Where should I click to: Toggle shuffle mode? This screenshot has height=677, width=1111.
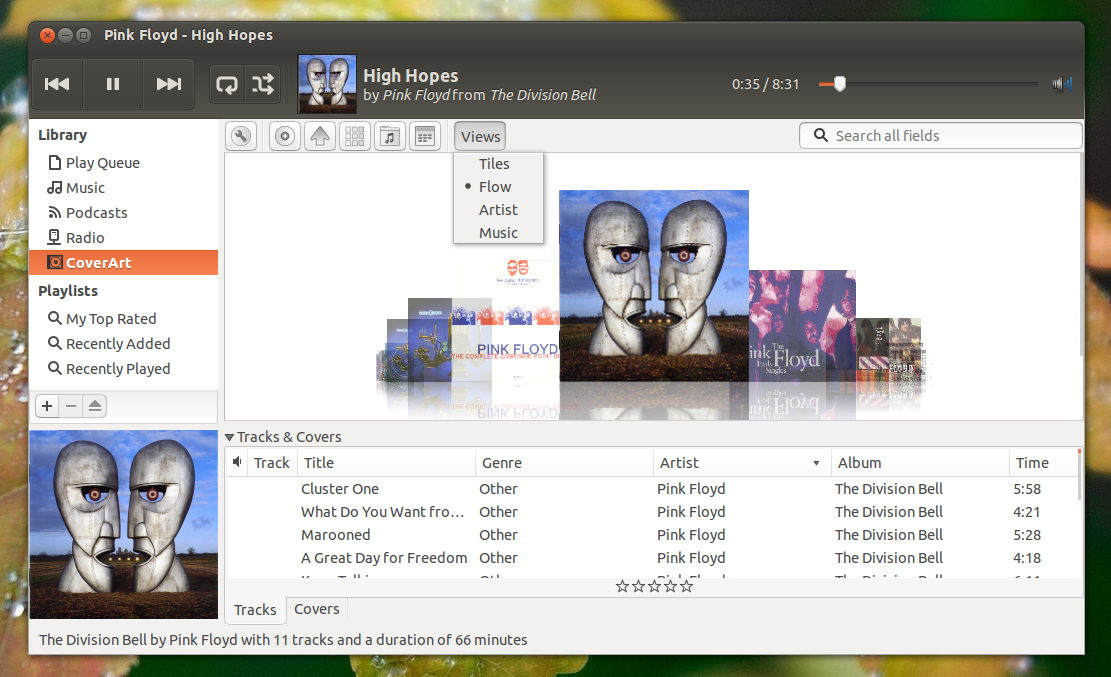pos(263,84)
